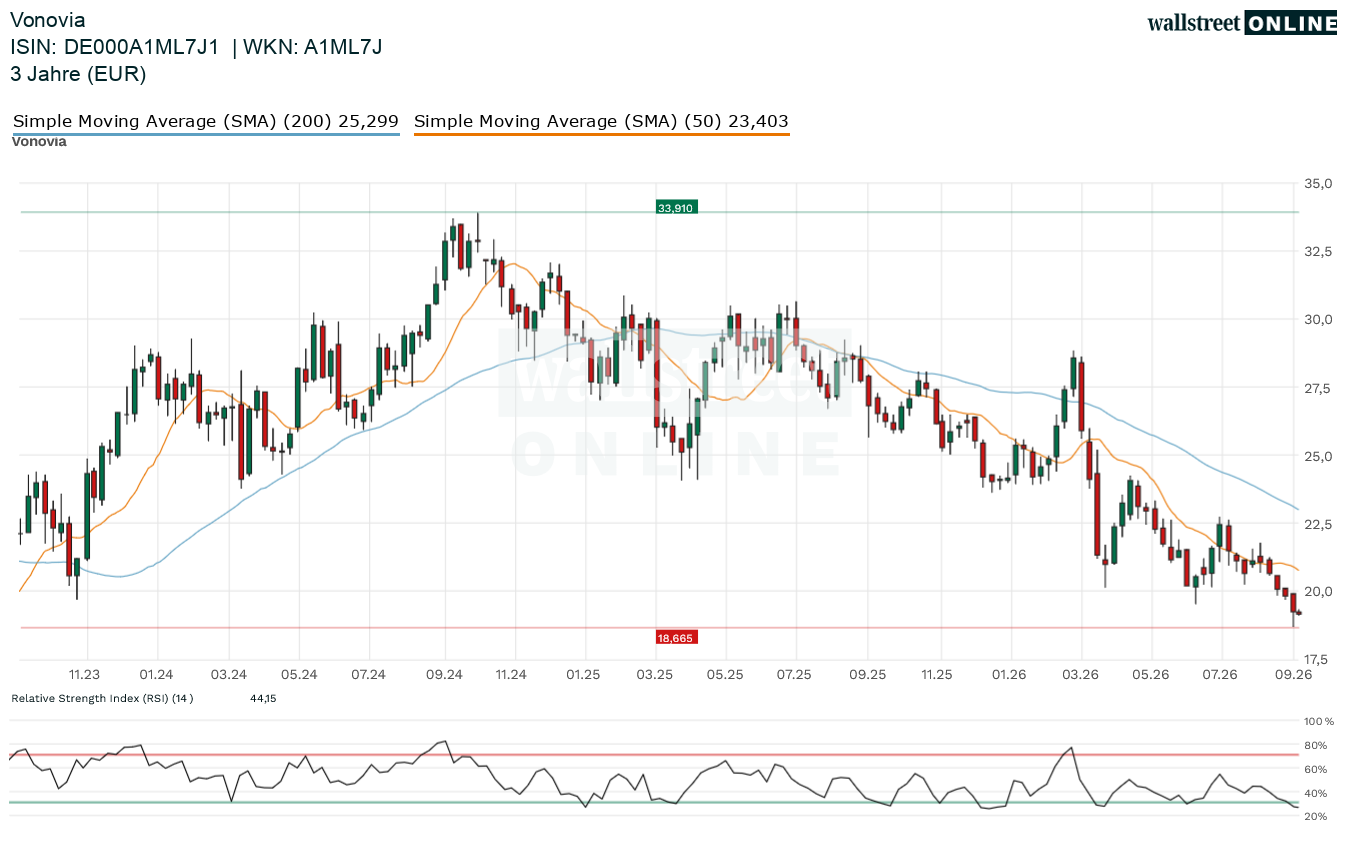The image size is (1349, 843).
Task: Select the 03.26 date axis label
Action: [x=1080, y=675]
